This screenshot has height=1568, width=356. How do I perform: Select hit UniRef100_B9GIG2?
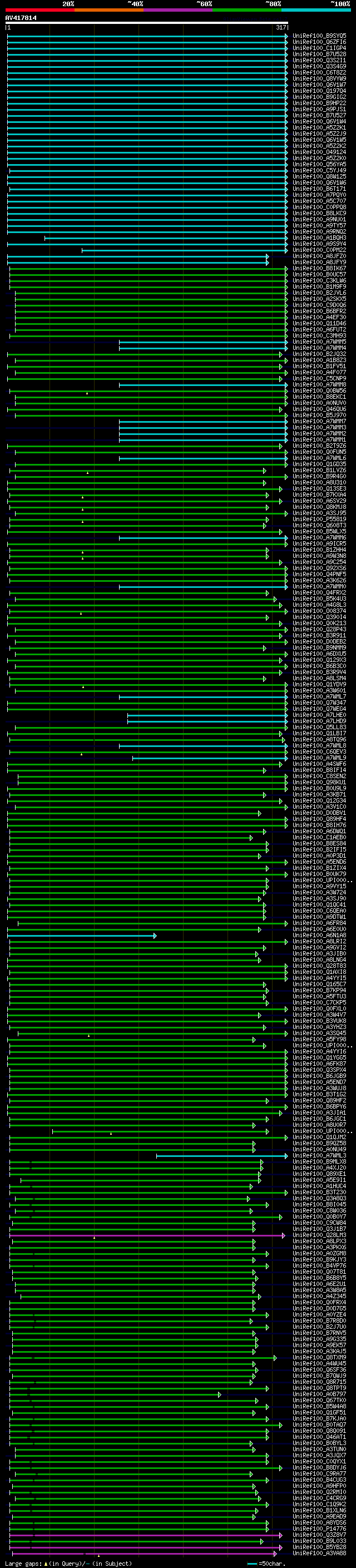coord(319,97)
